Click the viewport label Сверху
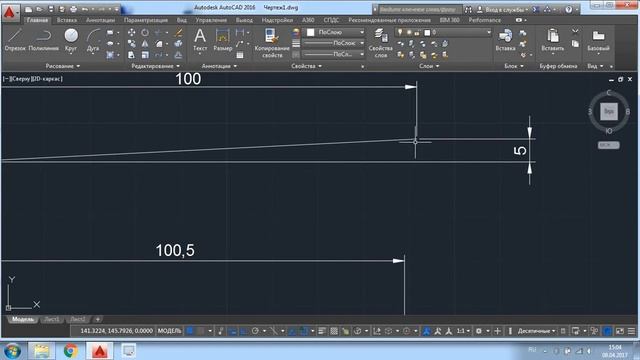Viewport: 640px width, 360px height. [21, 79]
